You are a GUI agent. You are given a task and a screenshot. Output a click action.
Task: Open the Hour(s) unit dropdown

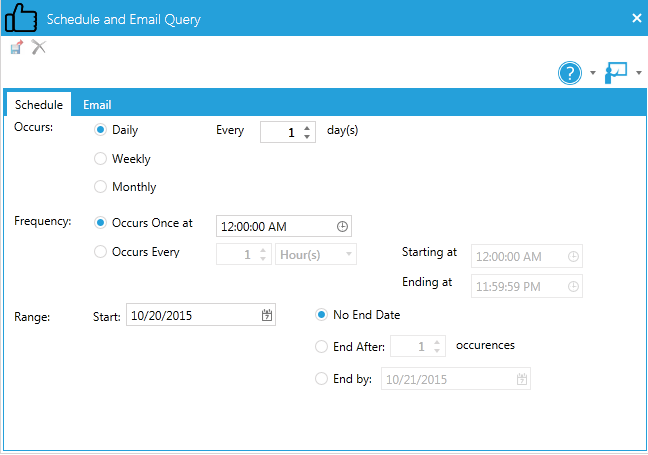pyautogui.click(x=316, y=254)
